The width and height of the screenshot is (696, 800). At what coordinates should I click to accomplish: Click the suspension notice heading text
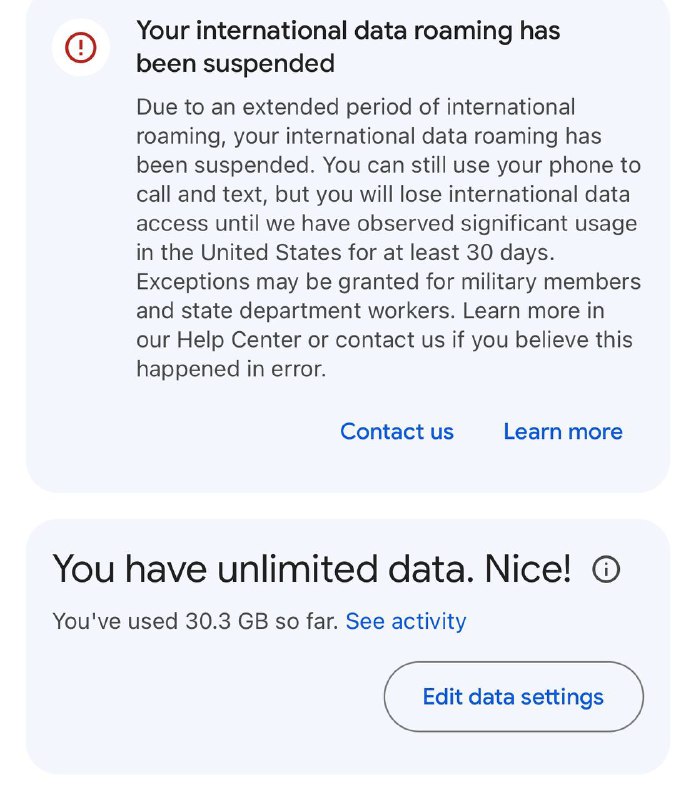click(x=348, y=46)
